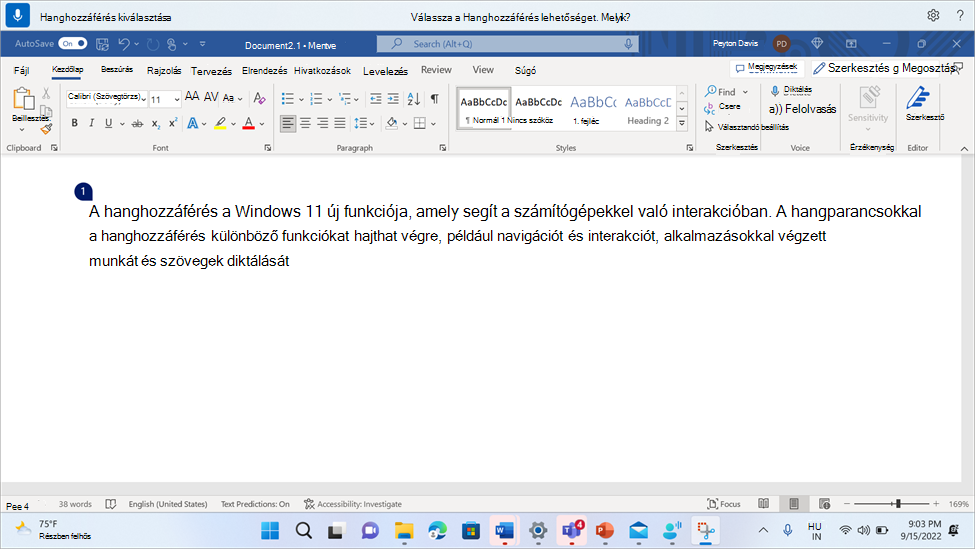
Task: Open the shading paint bucket
Action: pos(392,123)
